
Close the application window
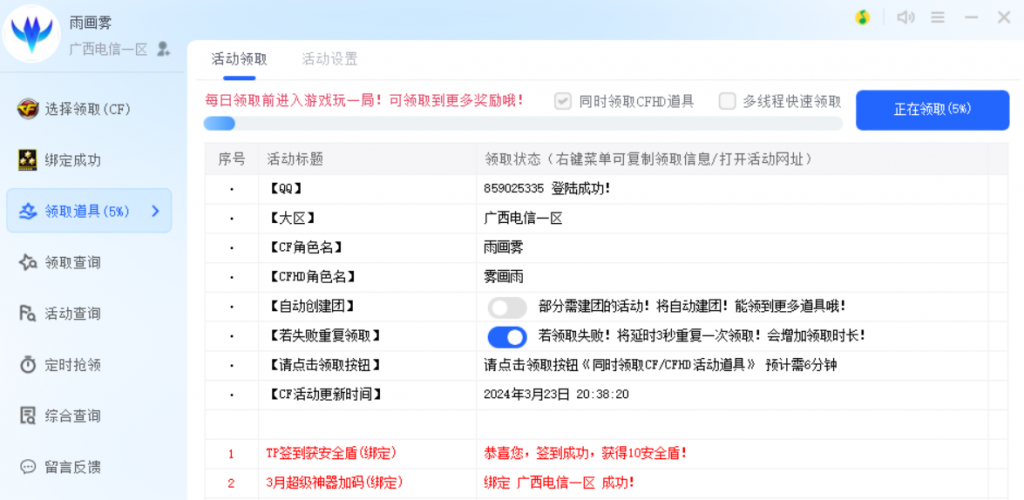1004,18
